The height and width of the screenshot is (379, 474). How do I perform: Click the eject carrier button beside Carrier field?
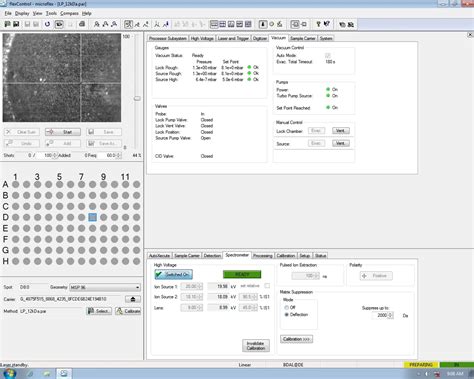click(133, 299)
